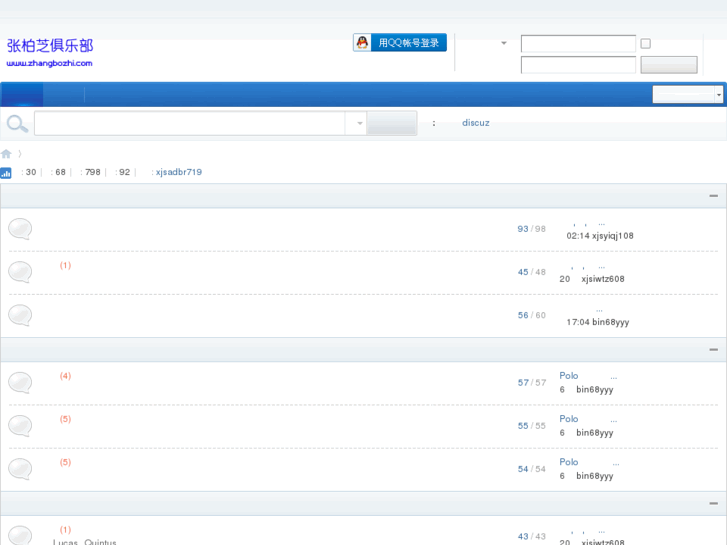Open forum icon in the 55 / 55 row
Image resolution: width=727 pixels, height=545 pixels.
(20, 426)
